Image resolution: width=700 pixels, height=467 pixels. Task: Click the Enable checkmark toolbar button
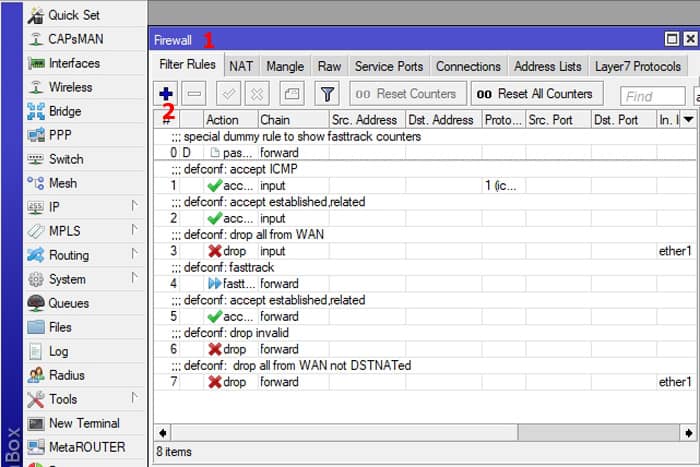pyautogui.click(x=229, y=94)
